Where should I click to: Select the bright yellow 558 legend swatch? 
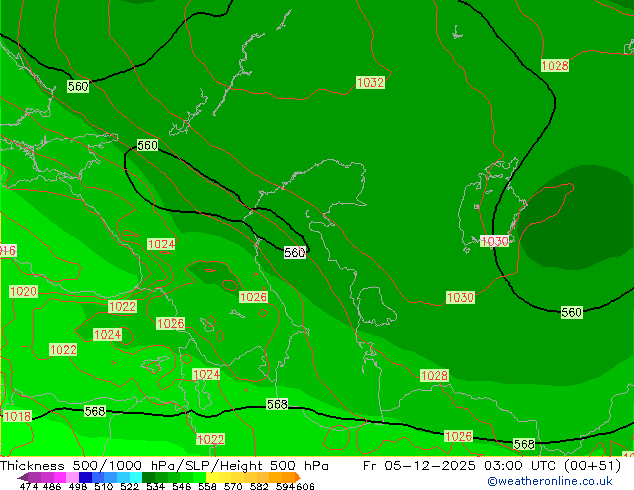[x=212, y=477]
